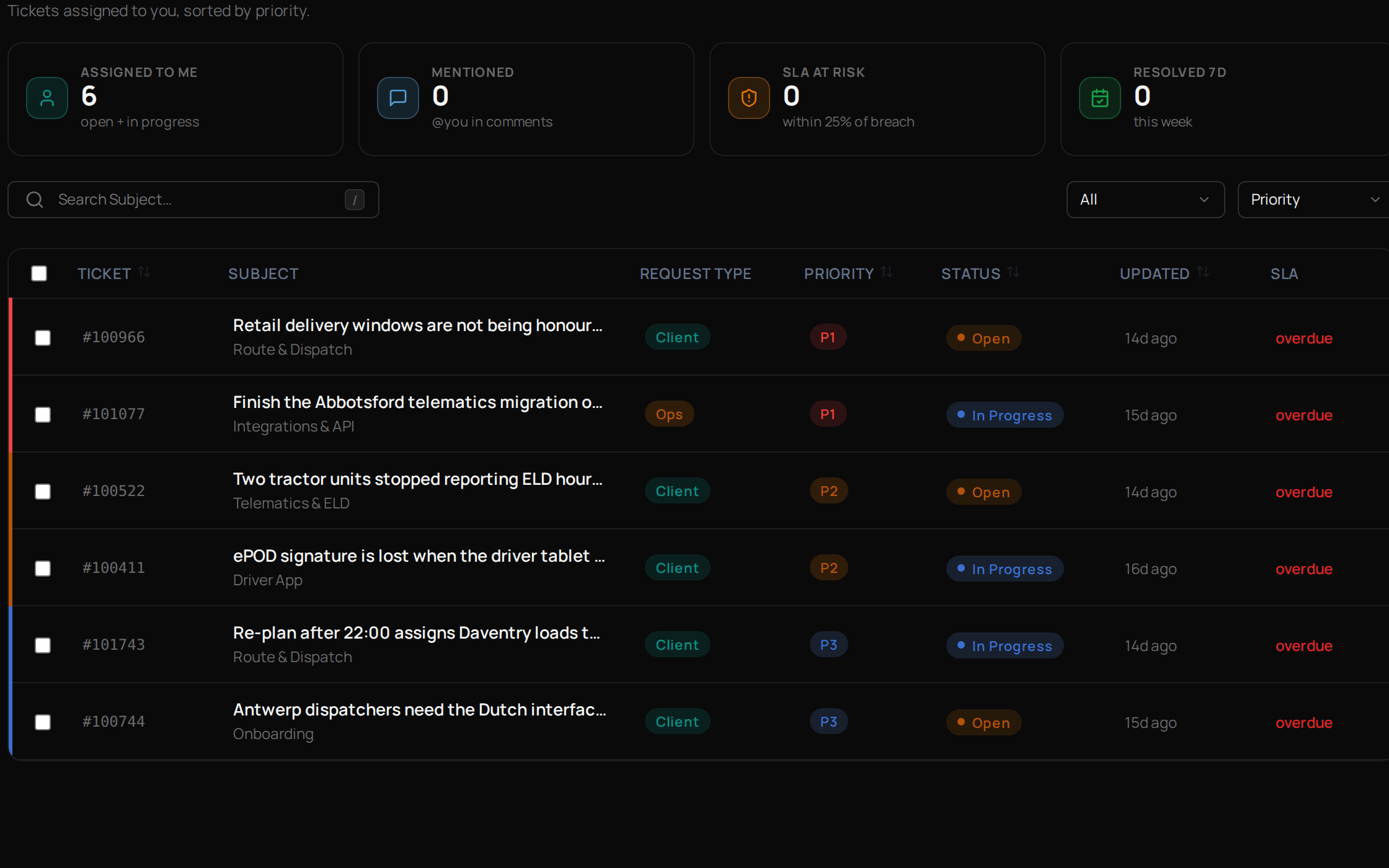Click overdue SLA label for ticket #100966
Viewport: 1389px width, 868px height.
(1304, 339)
